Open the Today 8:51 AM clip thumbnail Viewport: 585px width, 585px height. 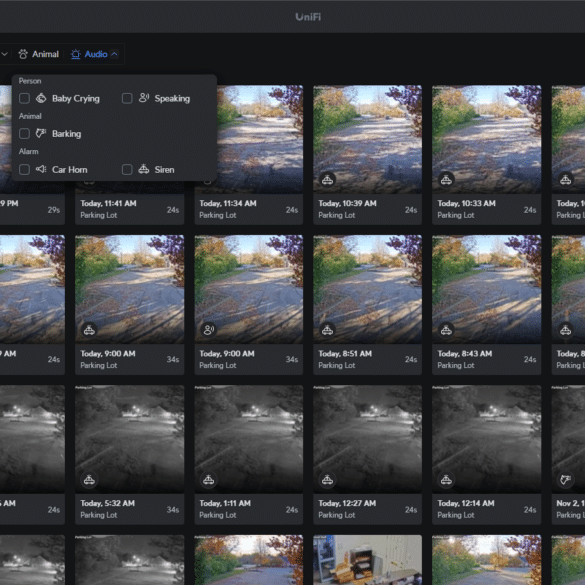[x=367, y=289]
